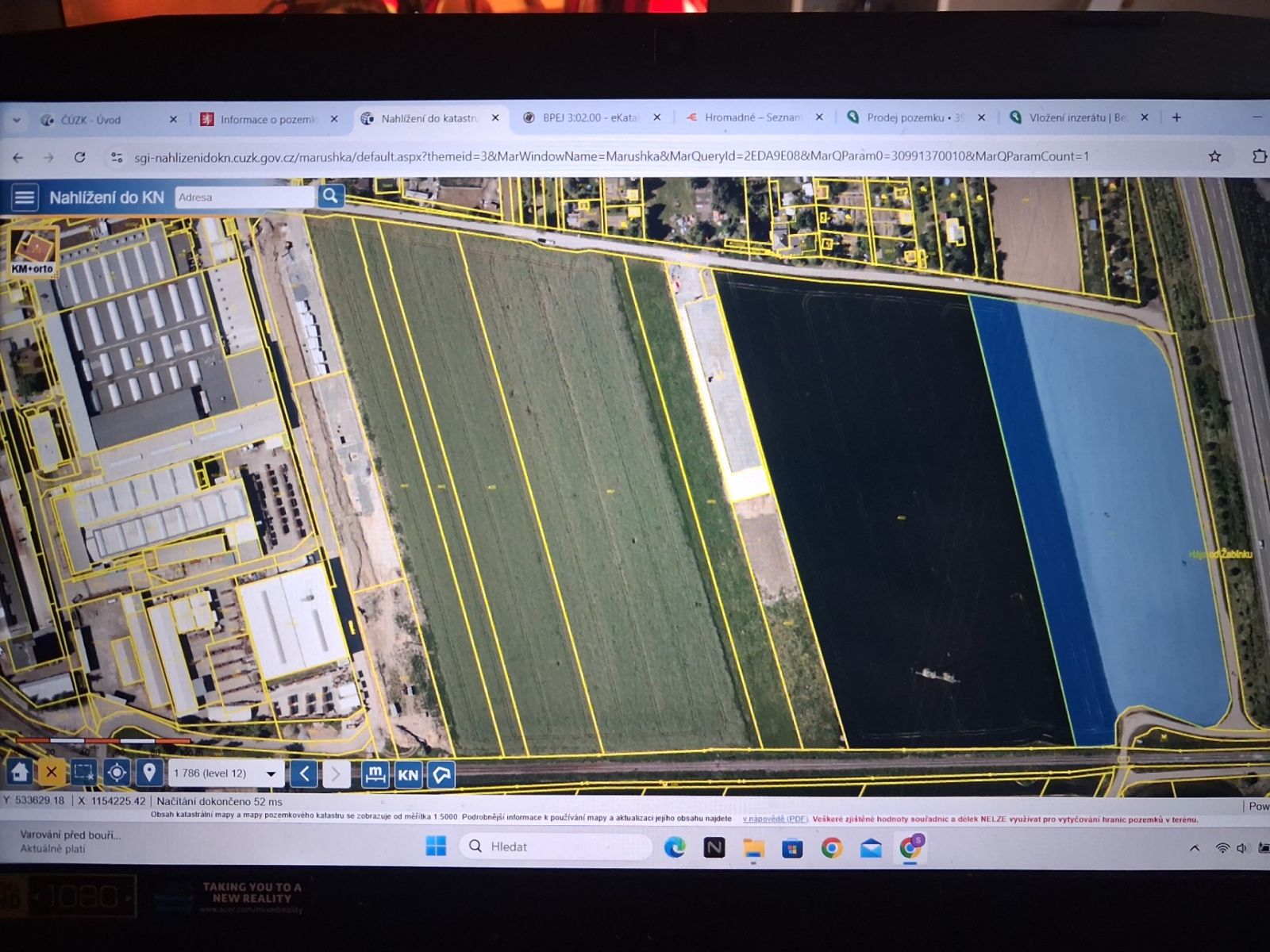This screenshot has width=1270, height=952.
Task: Open the v nápovědě (PDF) link
Action: [x=775, y=819]
